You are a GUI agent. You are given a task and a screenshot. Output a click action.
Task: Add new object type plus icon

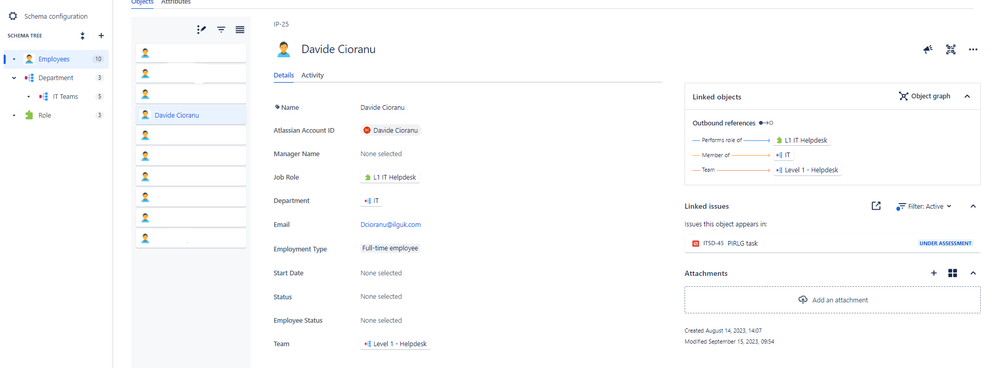tap(101, 36)
